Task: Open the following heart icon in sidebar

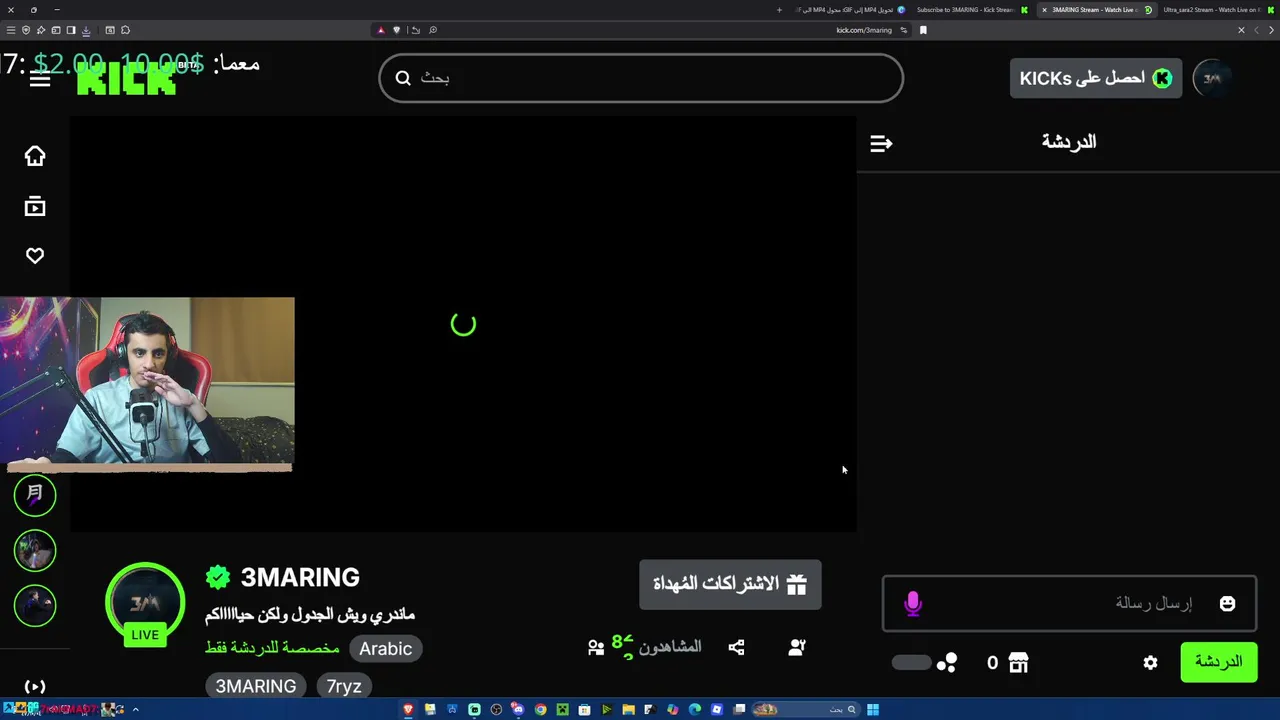Action: (35, 256)
